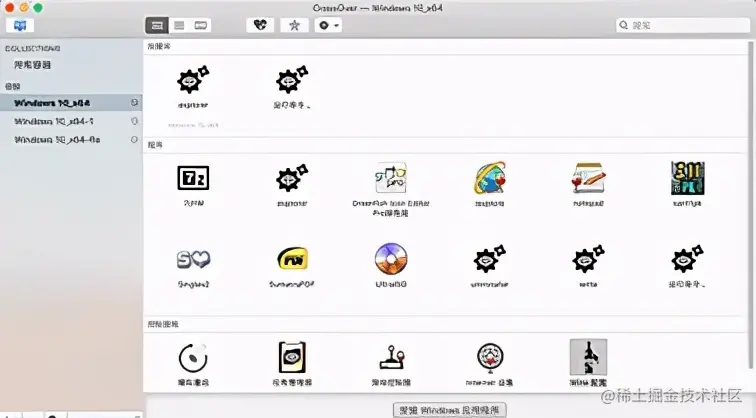Open the joystick game controllers icon
The height and width of the screenshot is (418, 756).
(391, 358)
